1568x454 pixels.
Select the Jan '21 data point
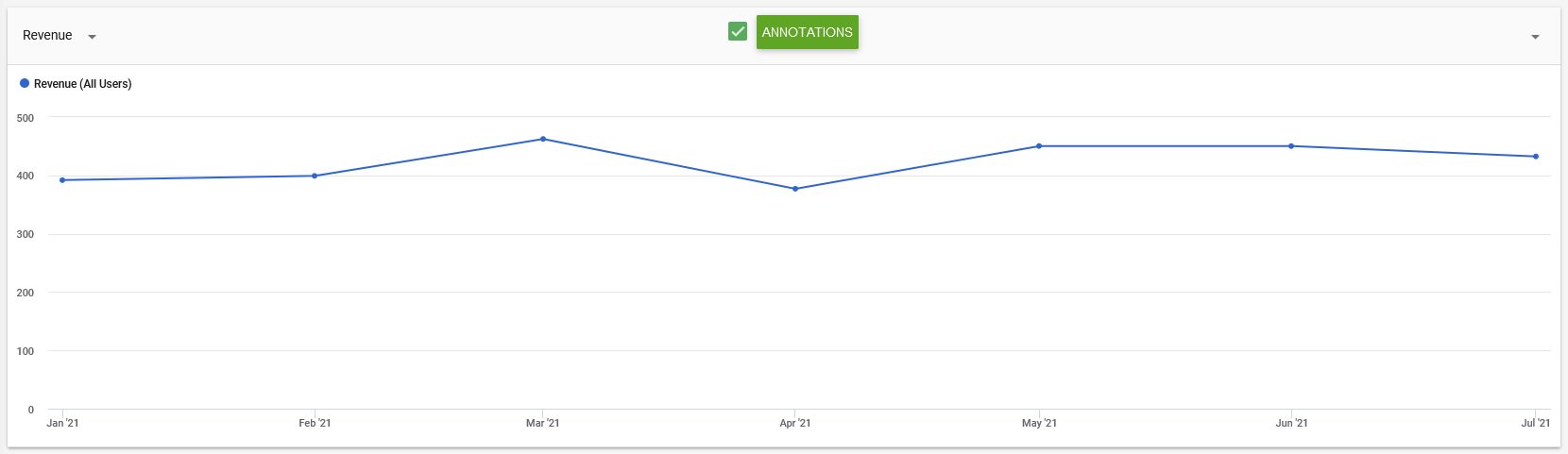(x=62, y=180)
